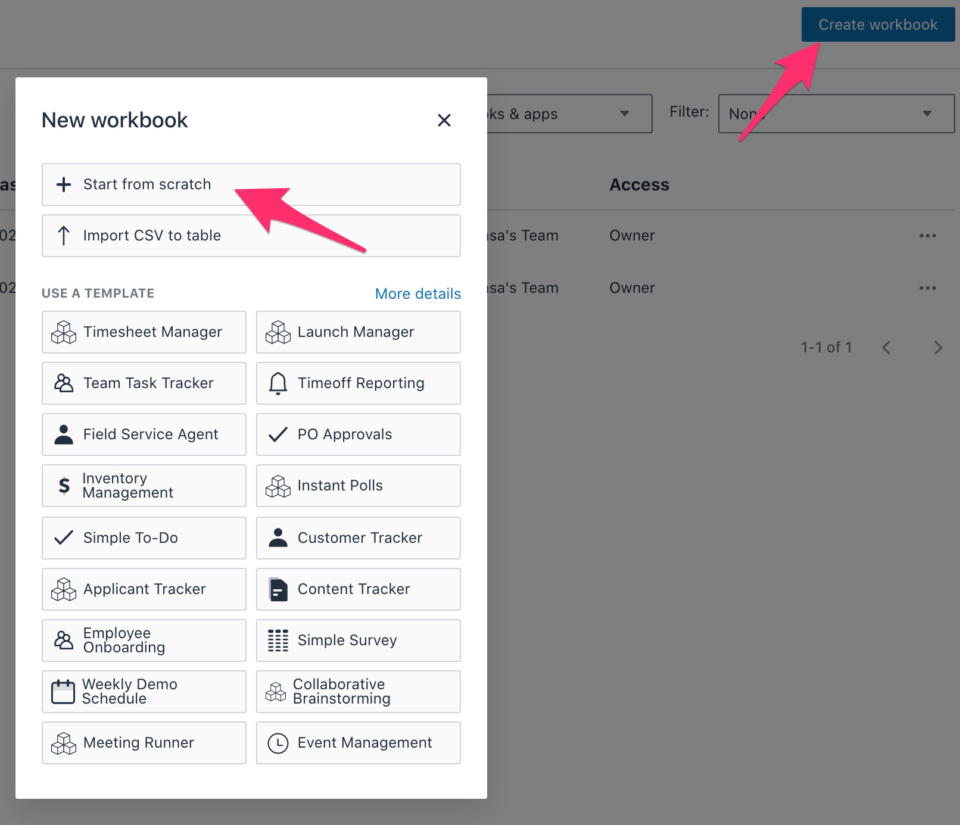960x825 pixels.
Task: Open the overflow menu for the second Owner row
Action: point(927,287)
